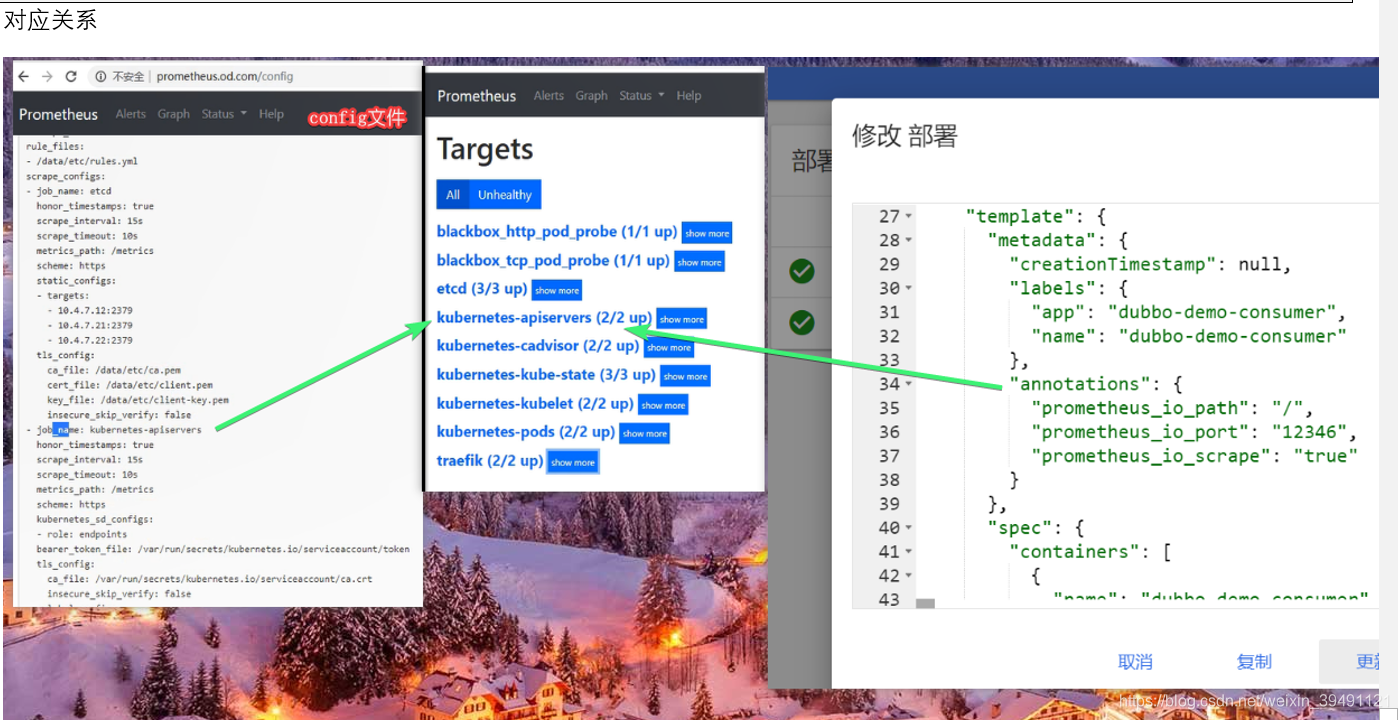This screenshot has width=1399, height=720.
Task: Select the Unhealthy targets filter button
Action: pos(505,195)
